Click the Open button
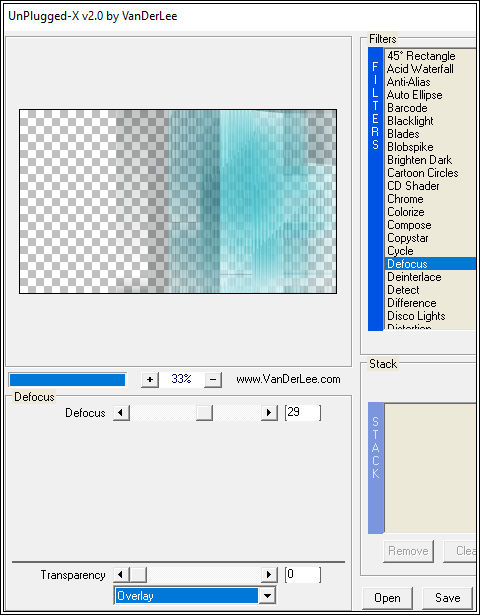 pos(387,598)
